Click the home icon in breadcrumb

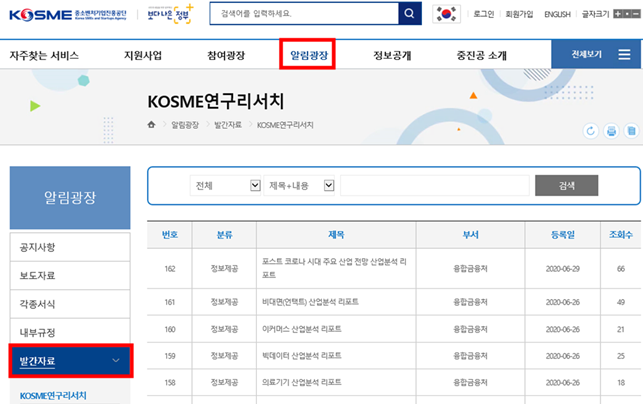click(152, 125)
